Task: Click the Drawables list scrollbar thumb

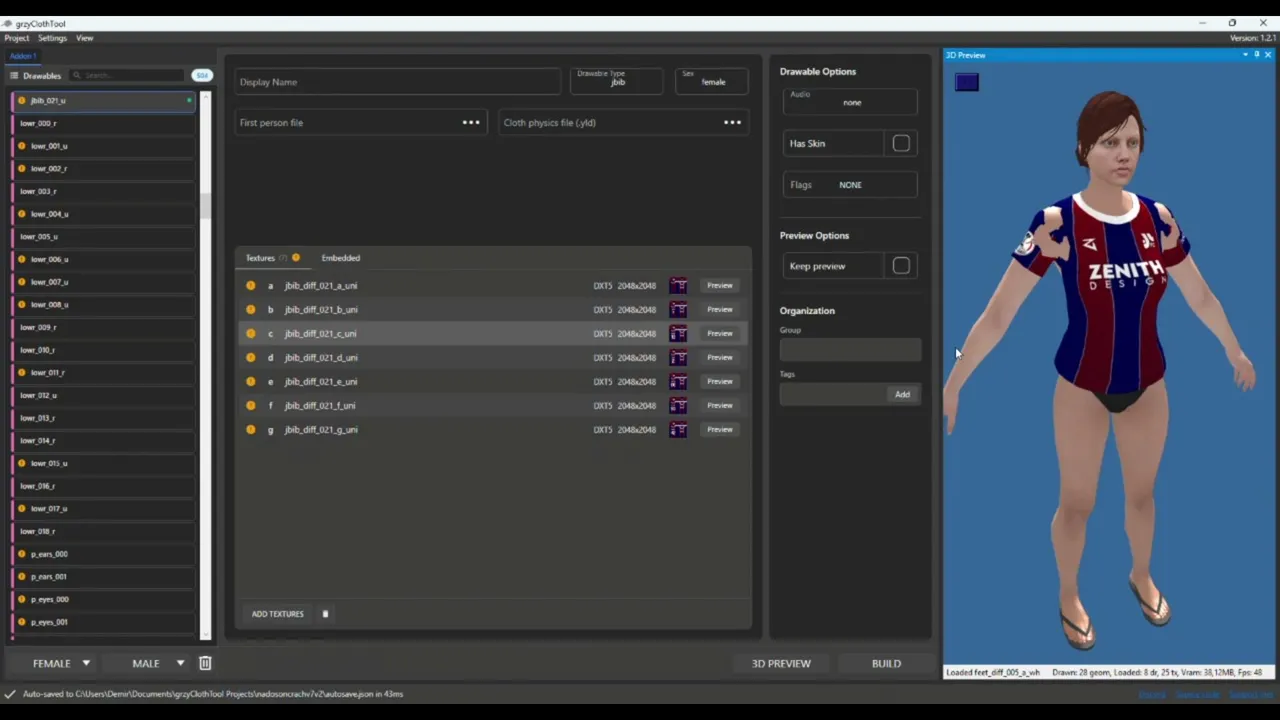Action: coord(206,206)
